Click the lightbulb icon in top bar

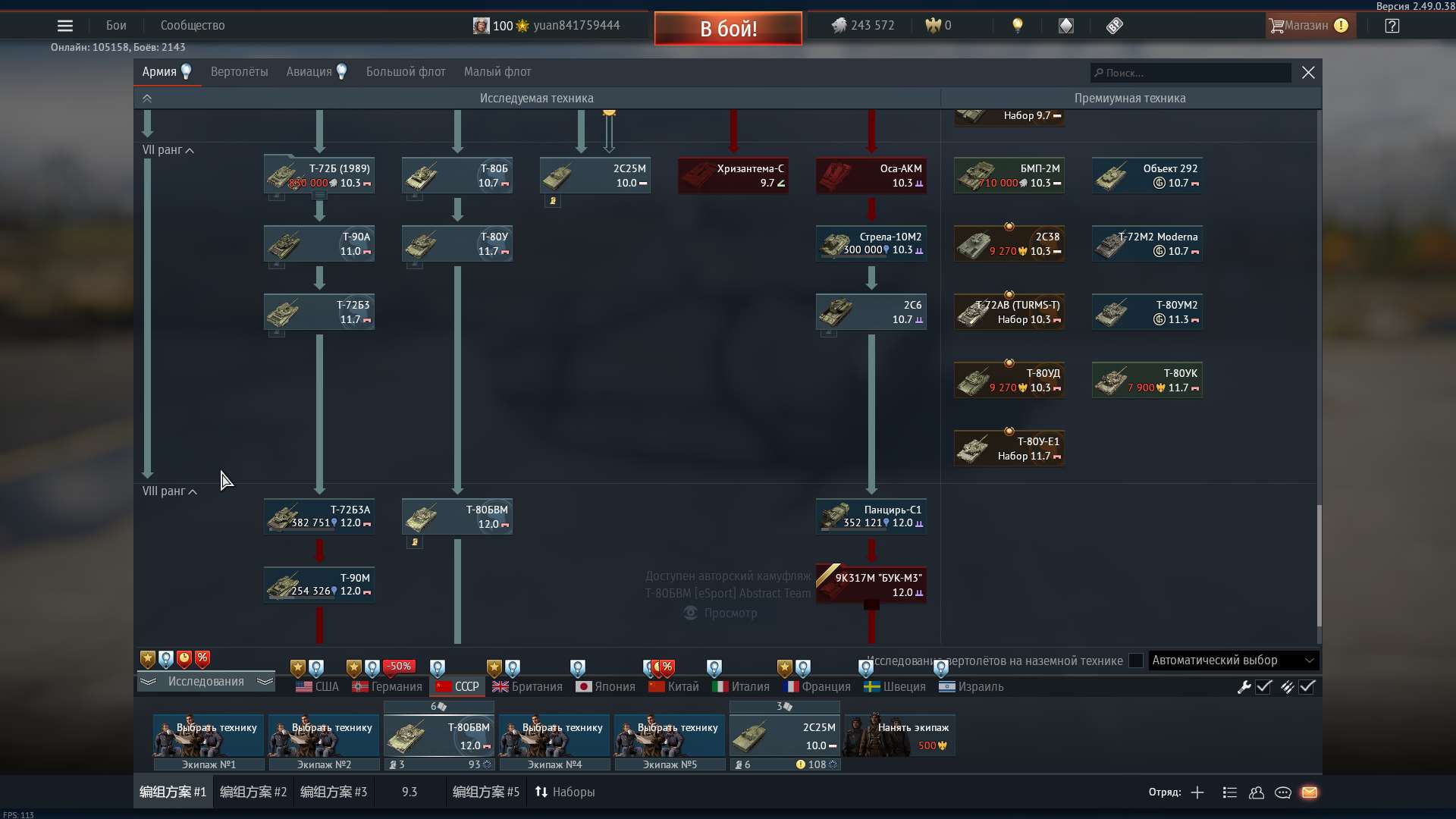pos(1018,26)
